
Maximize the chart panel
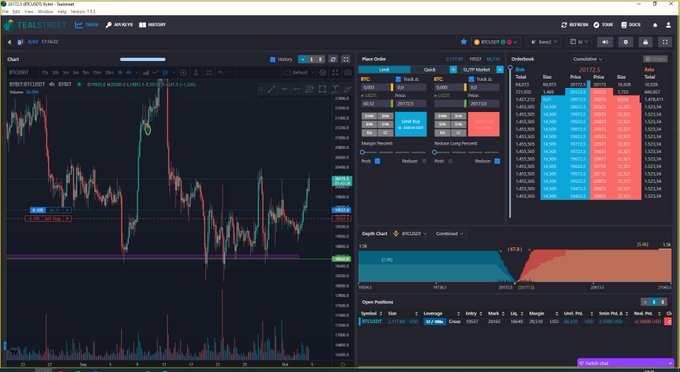(x=346, y=59)
